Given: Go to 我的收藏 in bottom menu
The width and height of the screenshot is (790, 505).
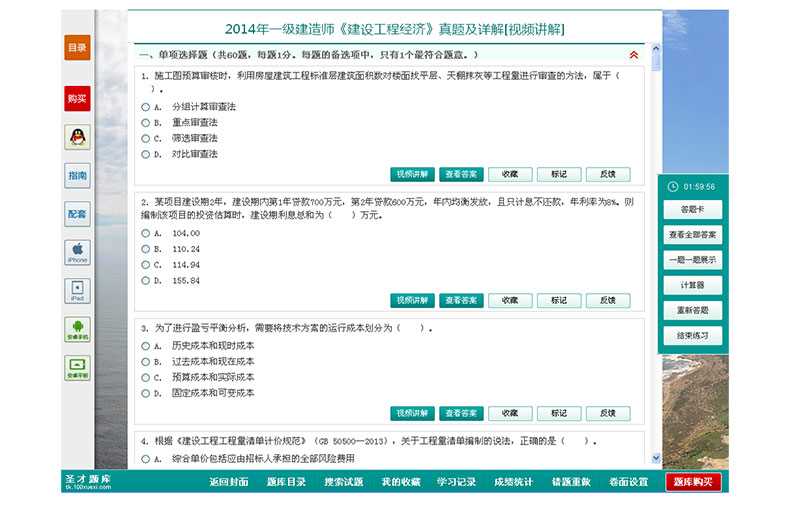Looking at the screenshot, I should [400, 482].
